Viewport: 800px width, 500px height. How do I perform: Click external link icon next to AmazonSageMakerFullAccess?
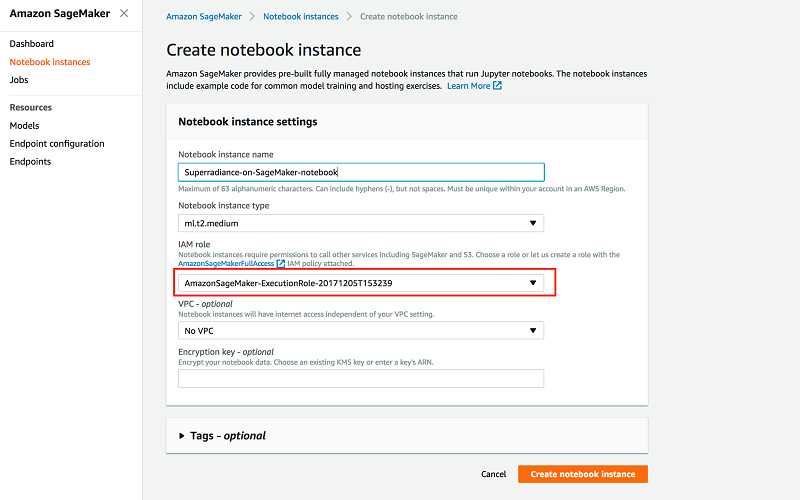pos(281,263)
